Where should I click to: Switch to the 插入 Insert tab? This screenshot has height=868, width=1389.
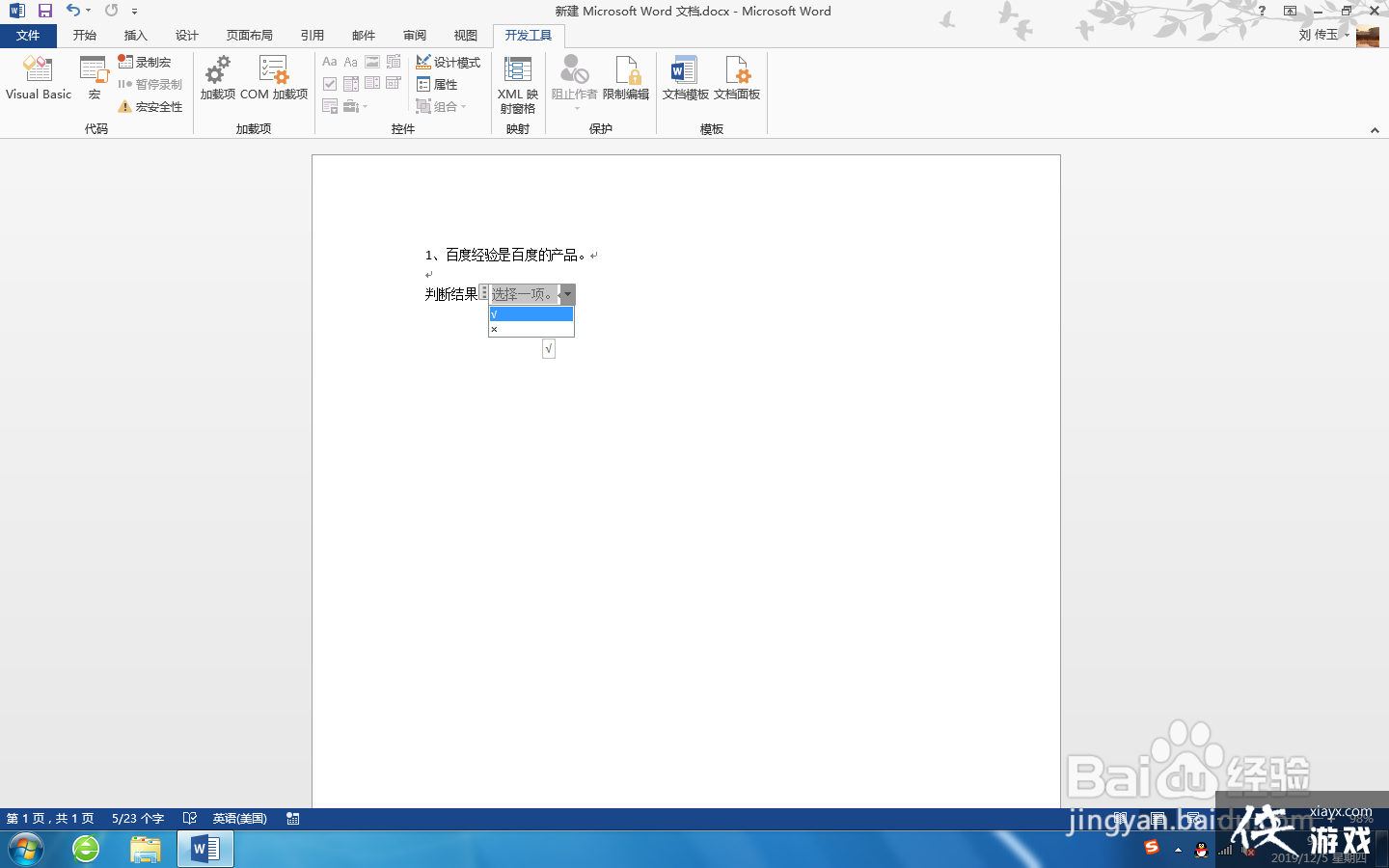click(136, 35)
